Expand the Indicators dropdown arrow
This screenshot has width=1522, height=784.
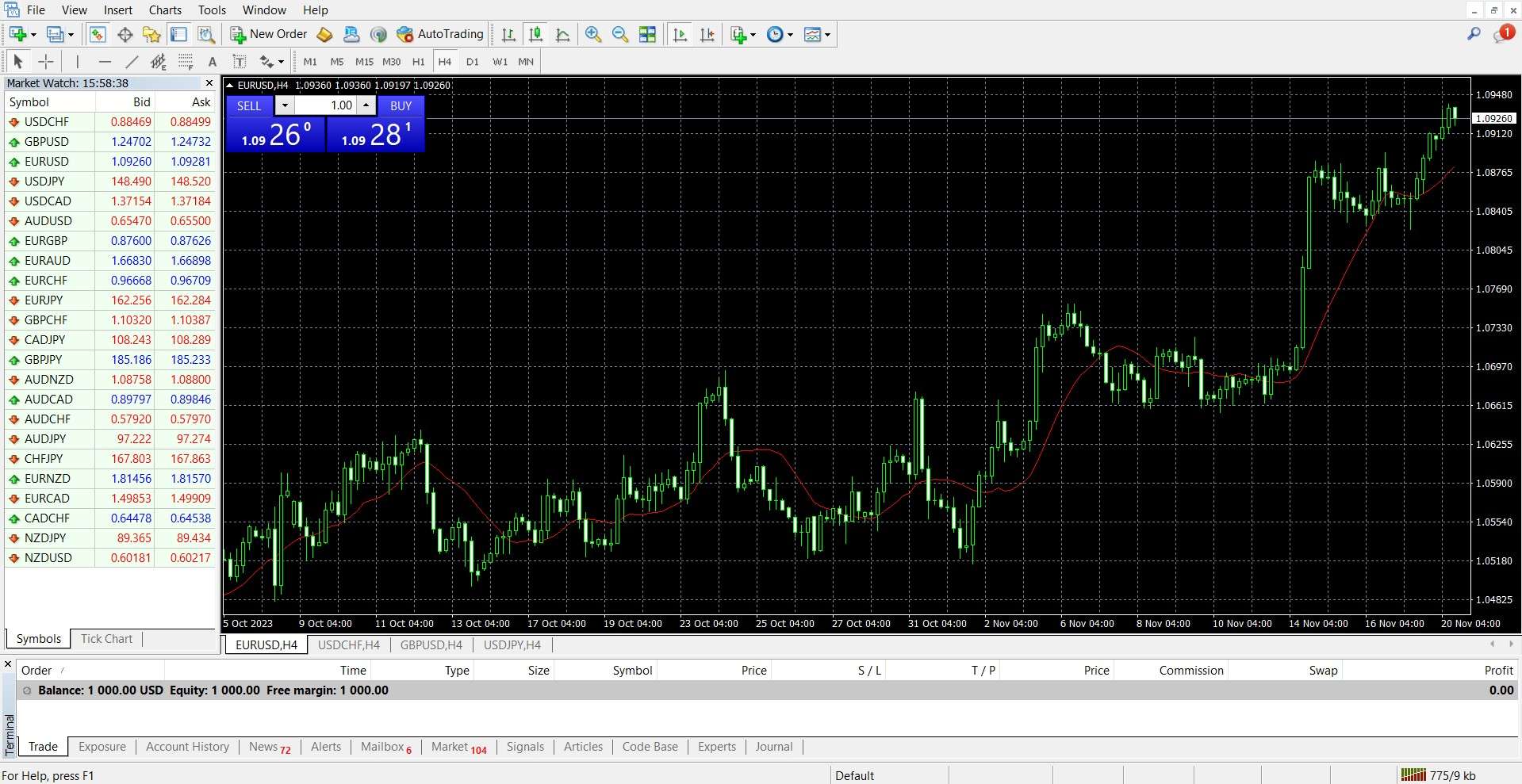point(753,35)
